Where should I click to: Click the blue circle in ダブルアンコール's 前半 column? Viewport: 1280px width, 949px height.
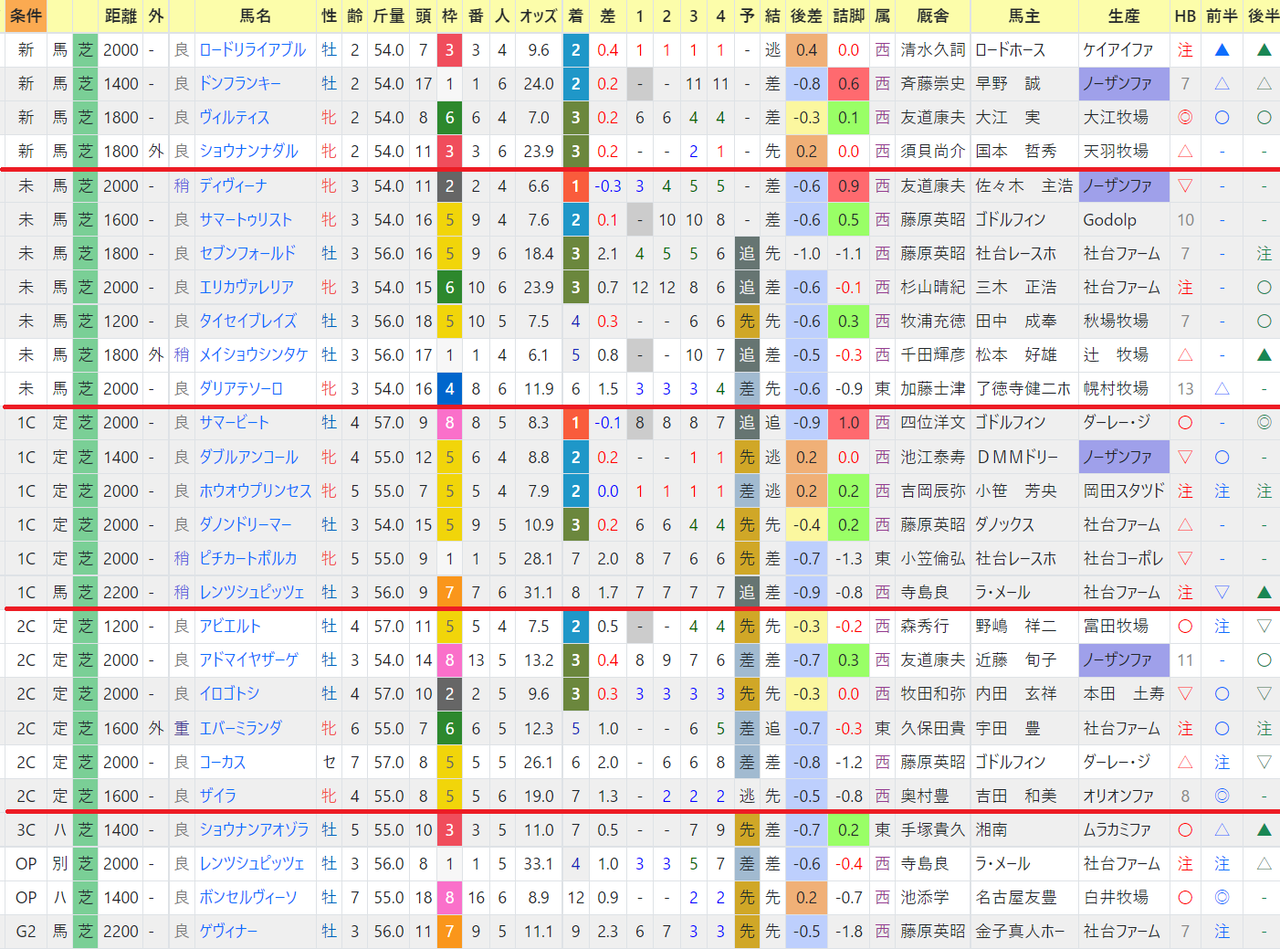(1222, 457)
